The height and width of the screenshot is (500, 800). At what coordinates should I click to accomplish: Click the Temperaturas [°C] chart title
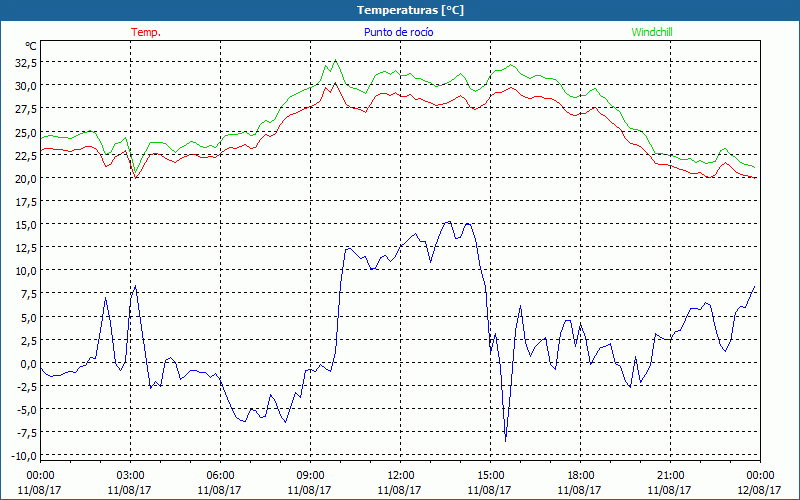point(410,10)
